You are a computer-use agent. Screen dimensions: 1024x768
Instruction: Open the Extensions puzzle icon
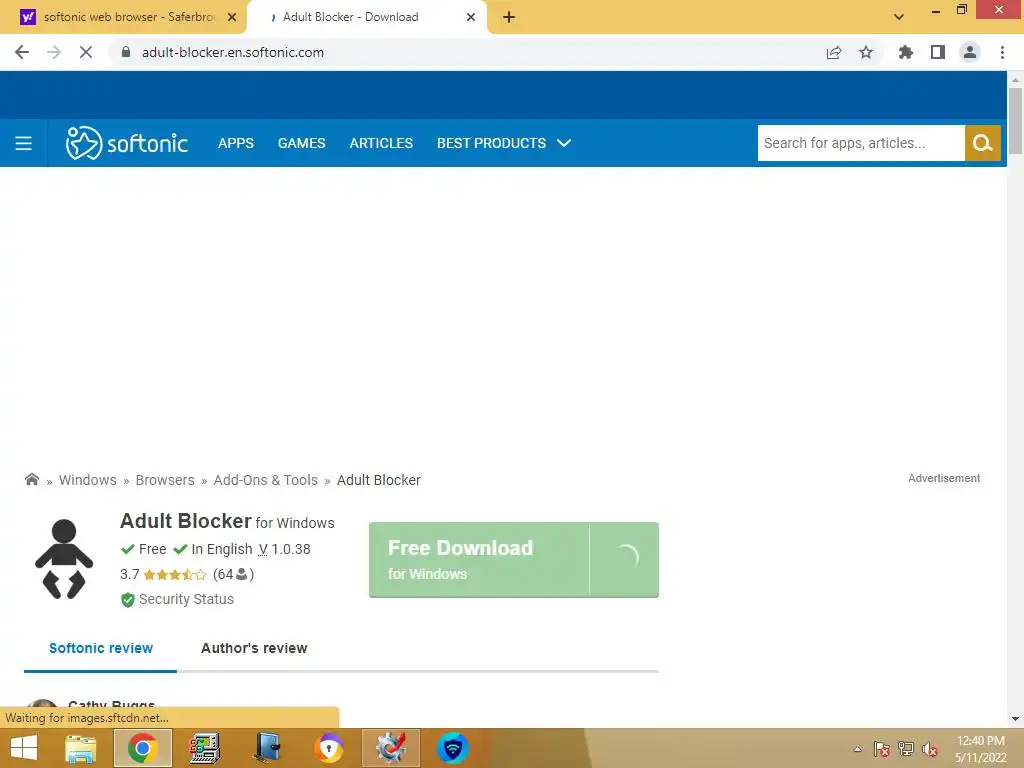point(906,52)
